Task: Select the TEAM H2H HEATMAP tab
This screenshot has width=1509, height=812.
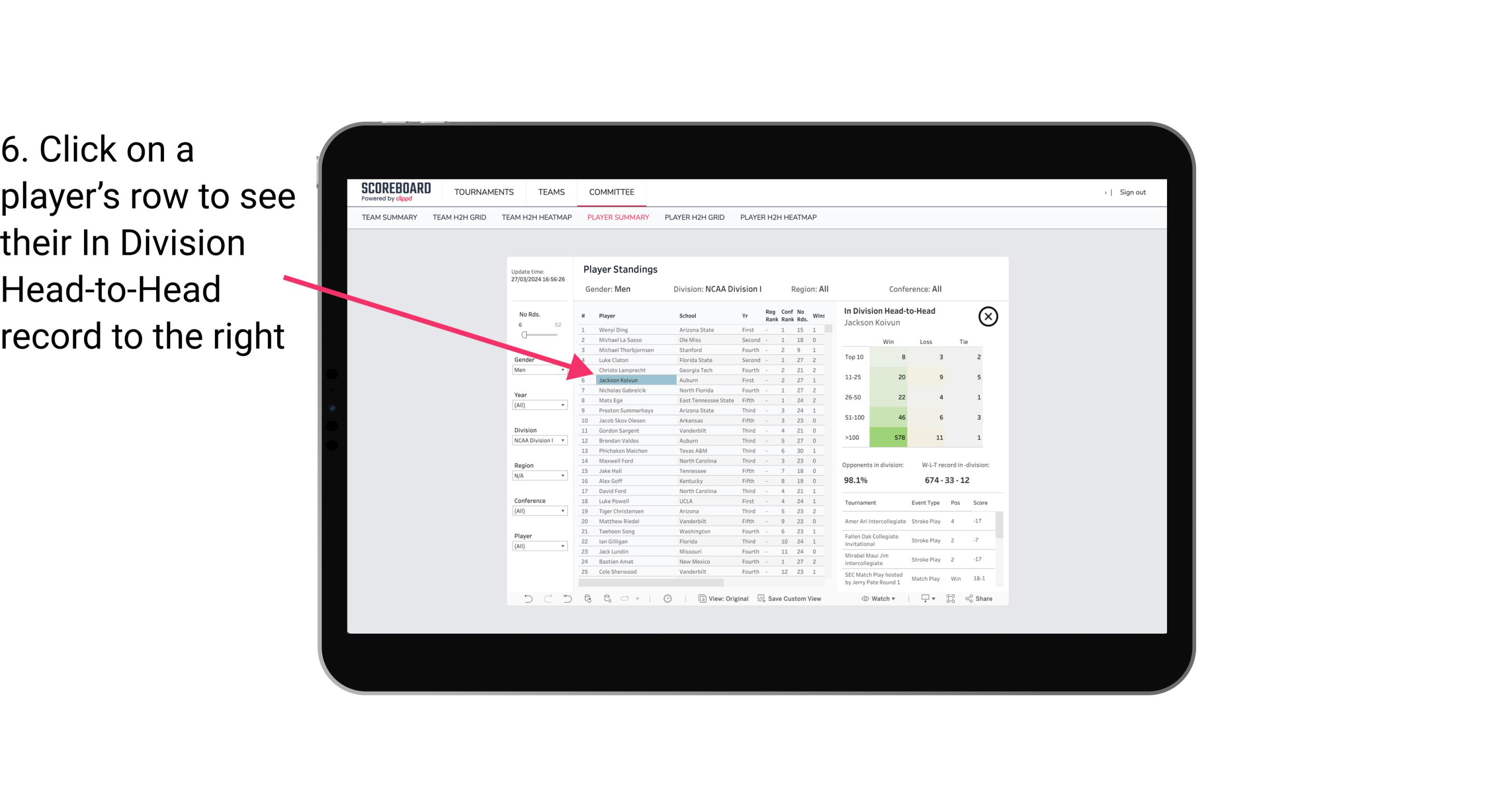Action: [535, 218]
